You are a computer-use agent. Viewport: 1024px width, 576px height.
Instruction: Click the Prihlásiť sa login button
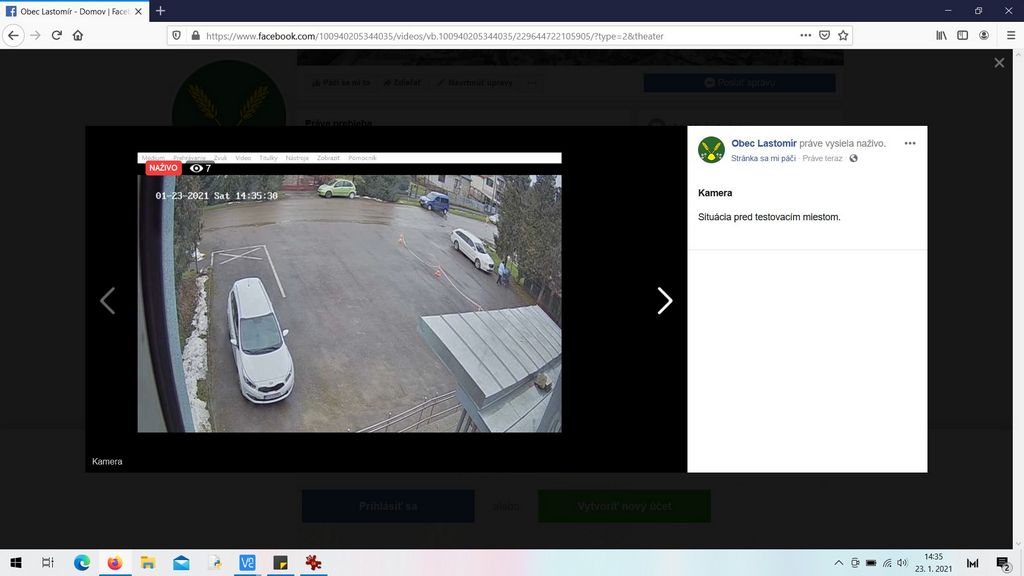pyautogui.click(x=388, y=506)
